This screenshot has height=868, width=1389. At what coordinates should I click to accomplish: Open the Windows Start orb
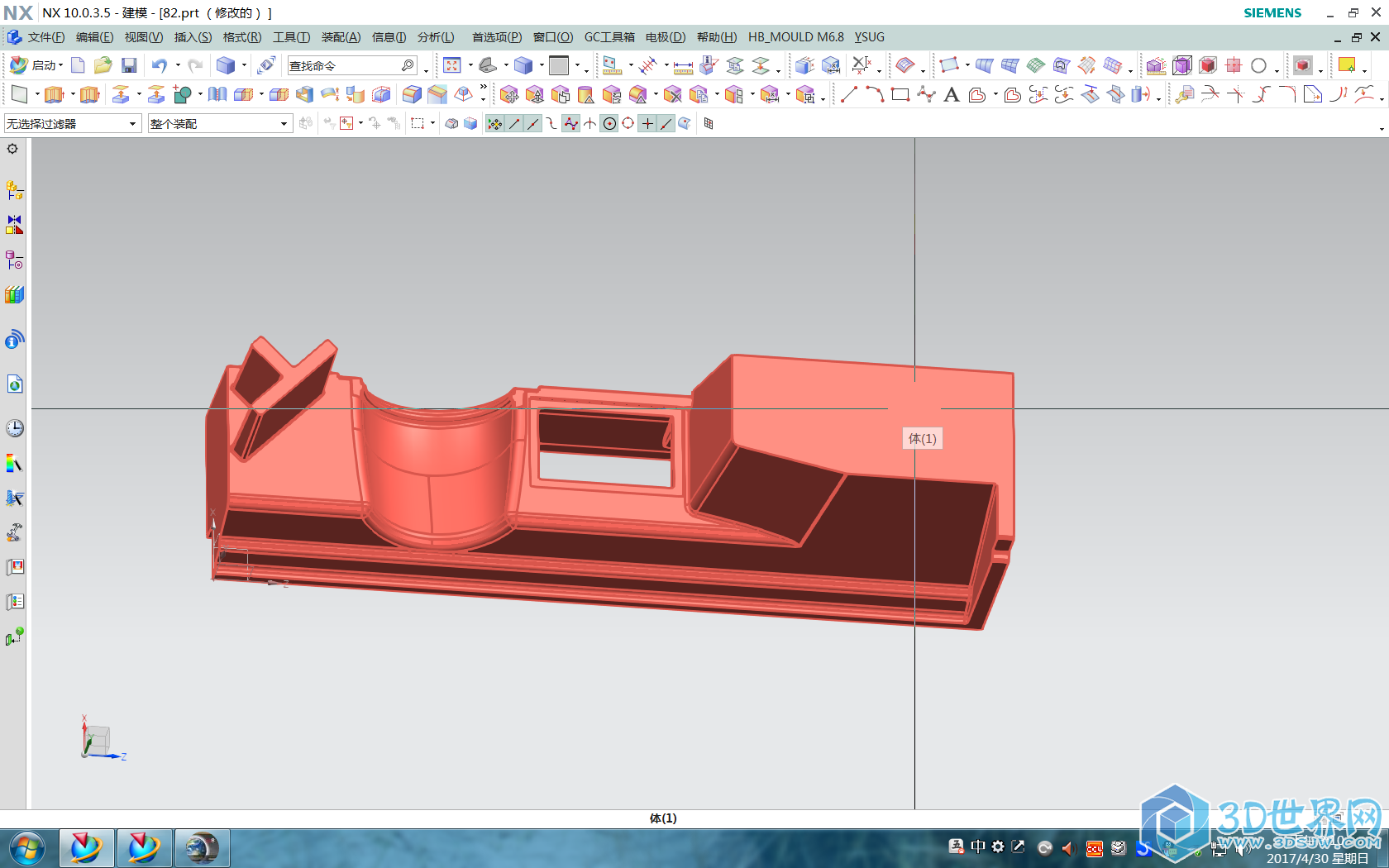[27, 849]
